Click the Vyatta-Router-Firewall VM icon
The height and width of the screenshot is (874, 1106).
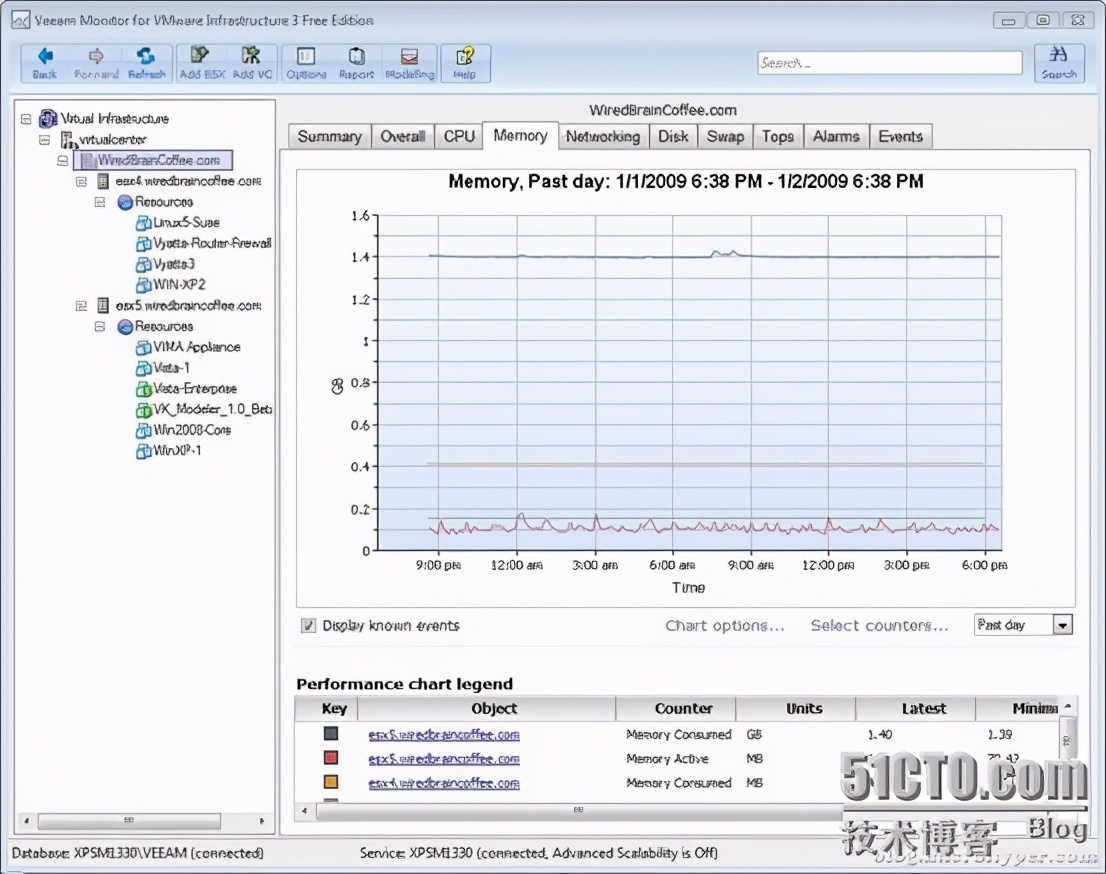click(x=143, y=243)
